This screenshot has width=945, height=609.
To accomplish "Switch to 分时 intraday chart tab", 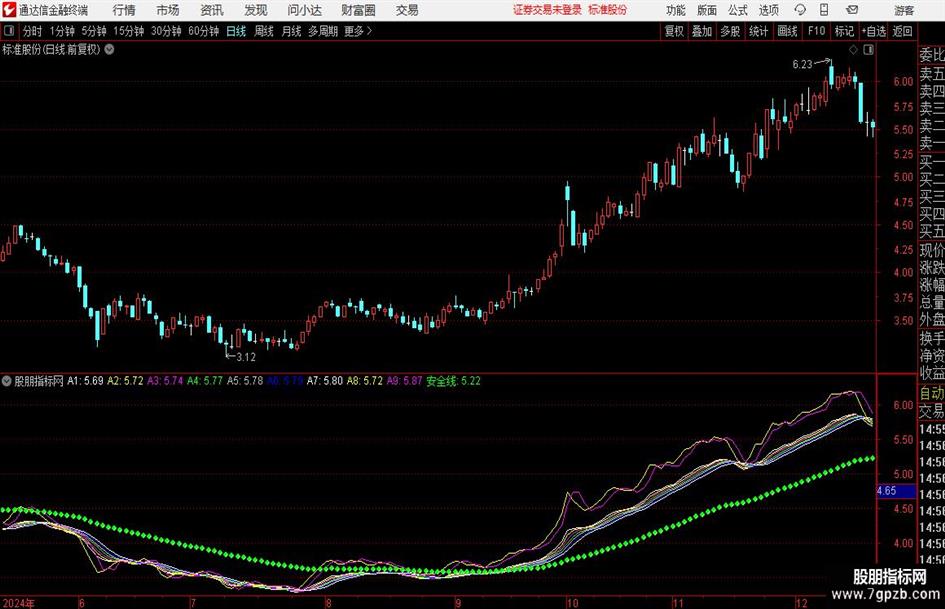I will click(32, 31).
